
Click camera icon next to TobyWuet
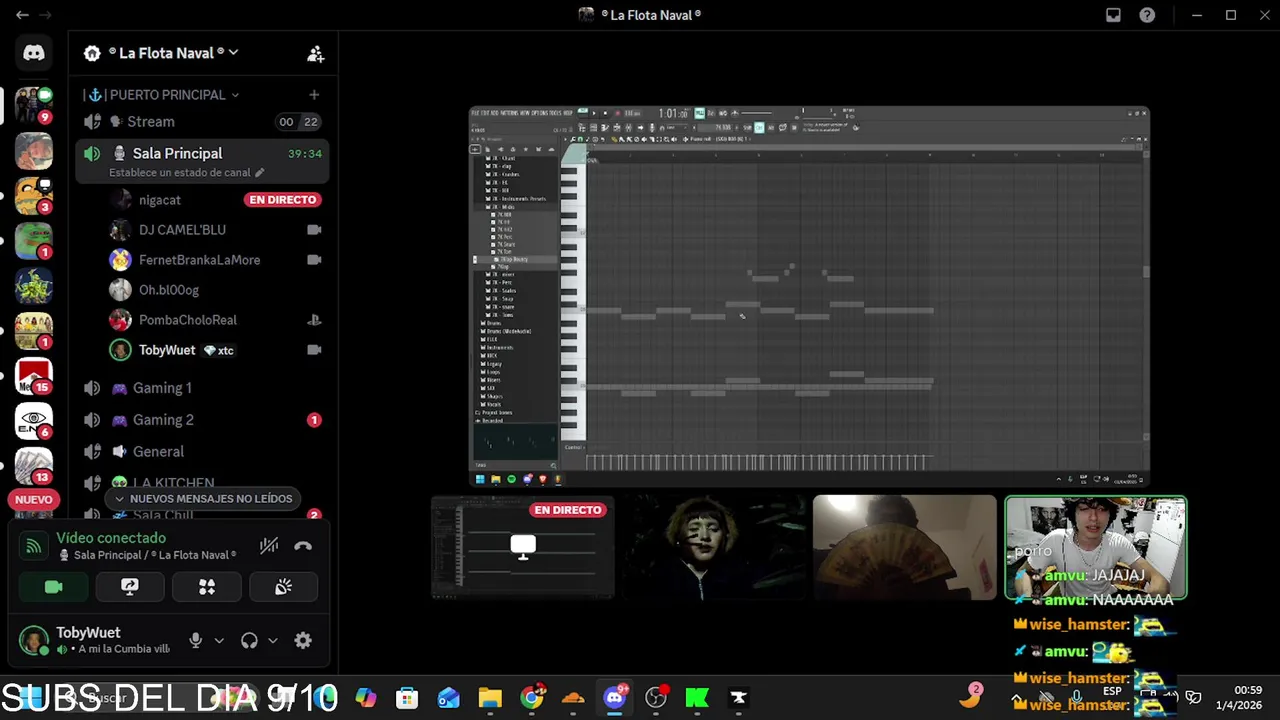coord(314,350)
